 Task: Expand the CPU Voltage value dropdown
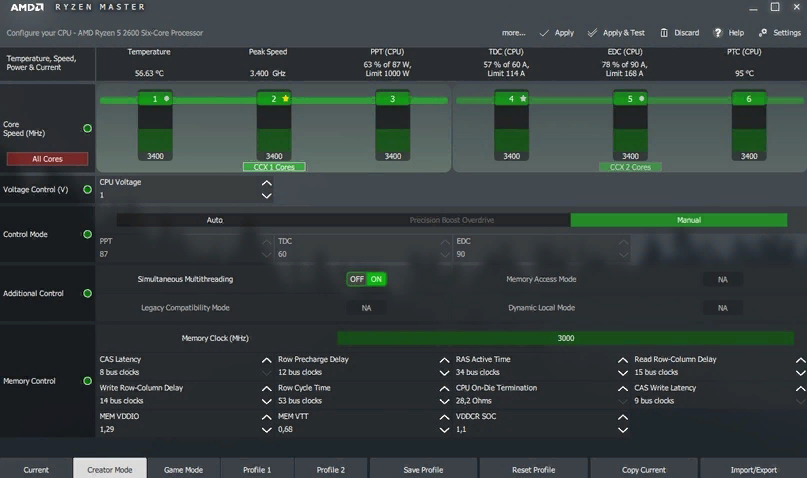click(x=266, y=195)
